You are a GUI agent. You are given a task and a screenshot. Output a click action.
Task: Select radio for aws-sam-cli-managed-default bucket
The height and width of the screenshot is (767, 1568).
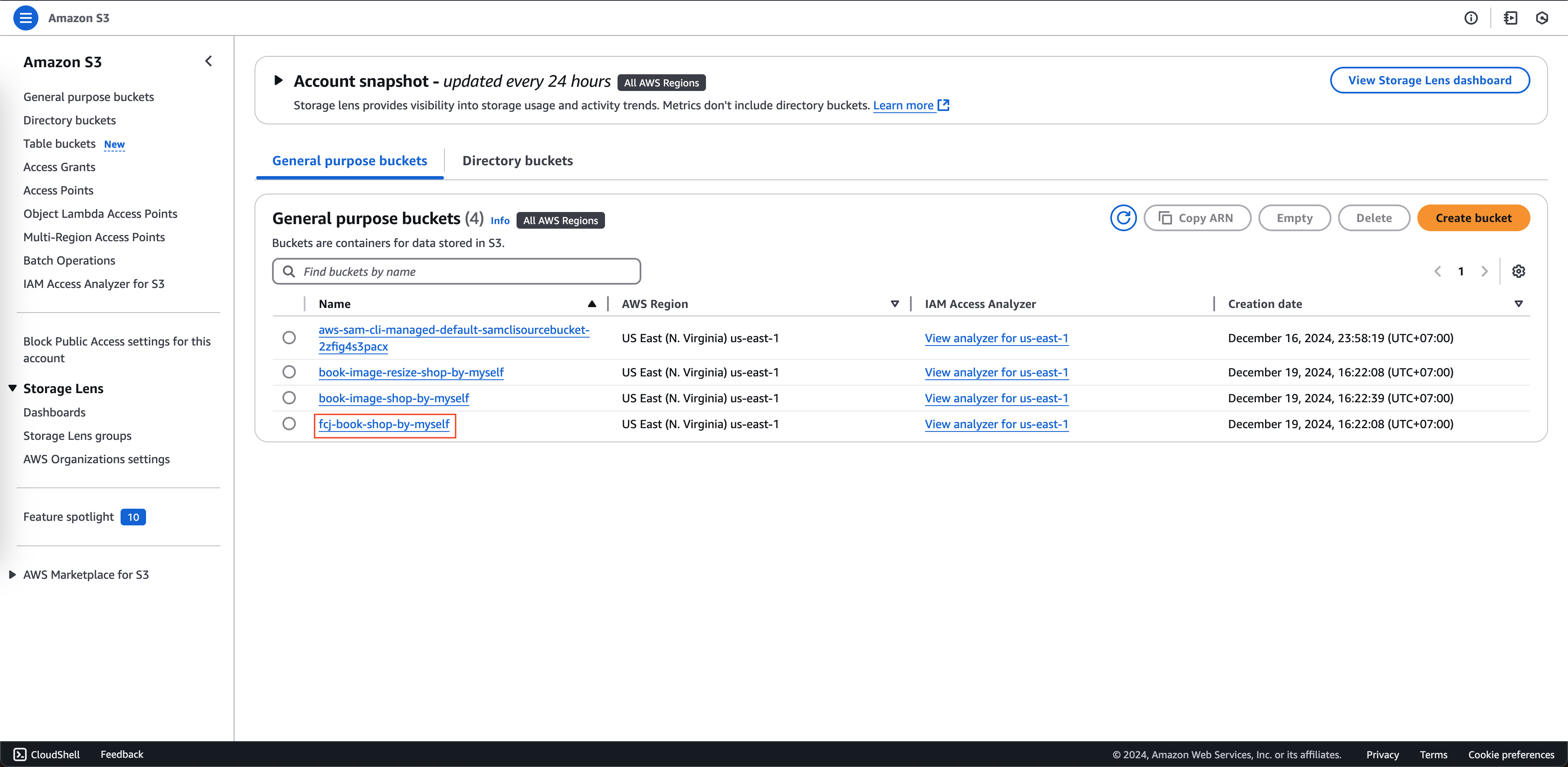tap(289, 338)
